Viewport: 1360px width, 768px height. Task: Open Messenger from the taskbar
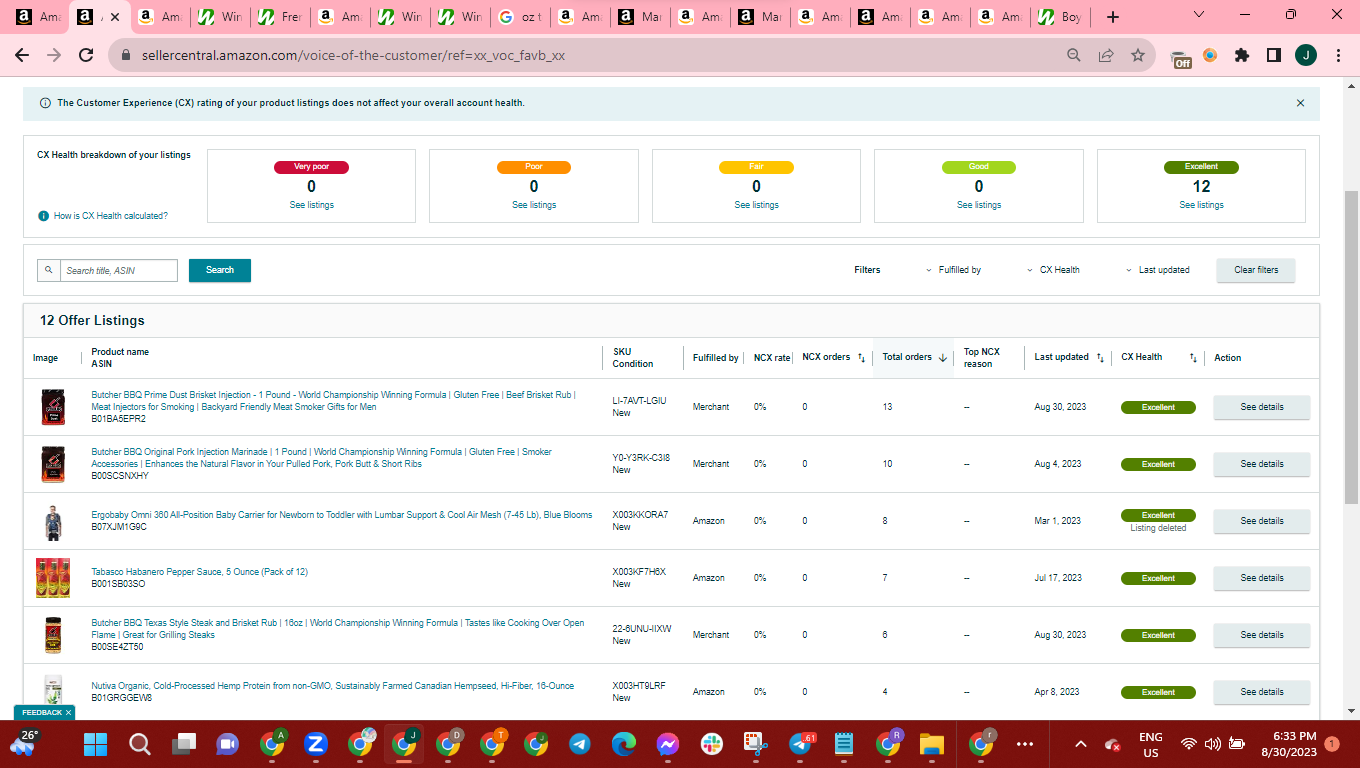(668, 744)
